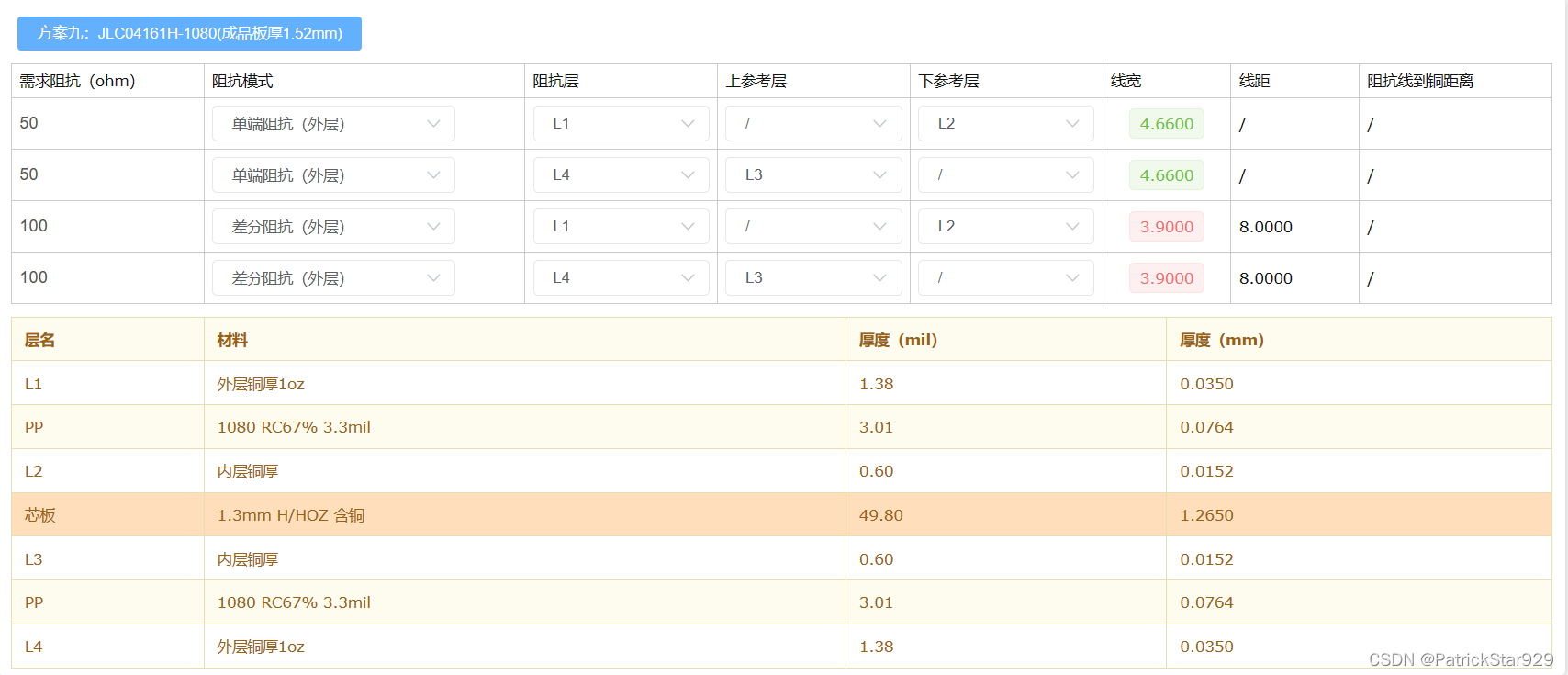Click 内层铜厚 in the L3 row
1568x675 pixels.
click(x=248, y=559)
